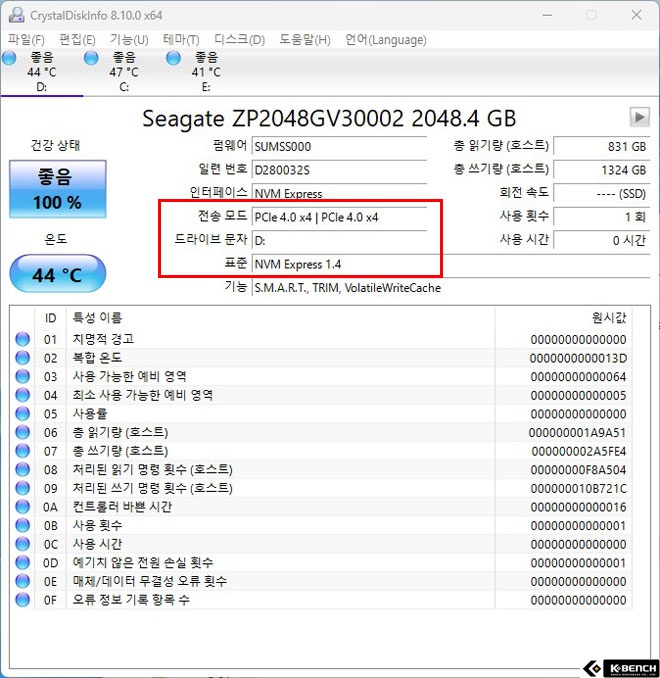The width and height of the screenshot is (660, 678).
Task: Select the E: drive tab at 41 °C
Action: [x=206, y=72]
